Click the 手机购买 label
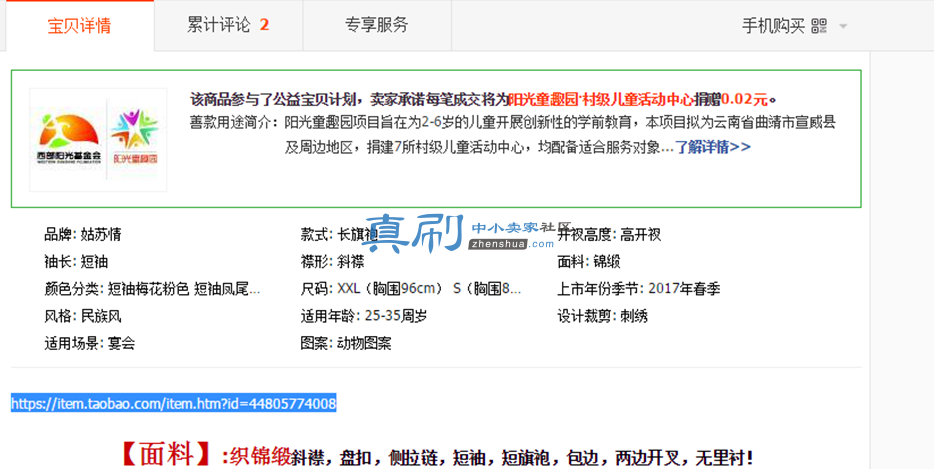This screenshot has width=934, height=469. [773, 26]
